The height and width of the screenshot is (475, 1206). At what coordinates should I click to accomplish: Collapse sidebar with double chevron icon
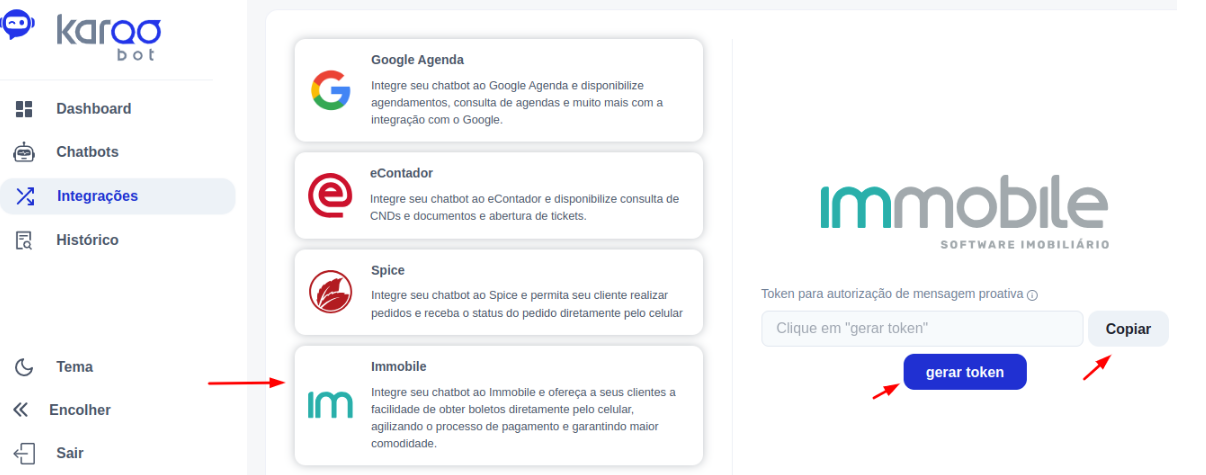pyautogui.click(x=20, y=410)
